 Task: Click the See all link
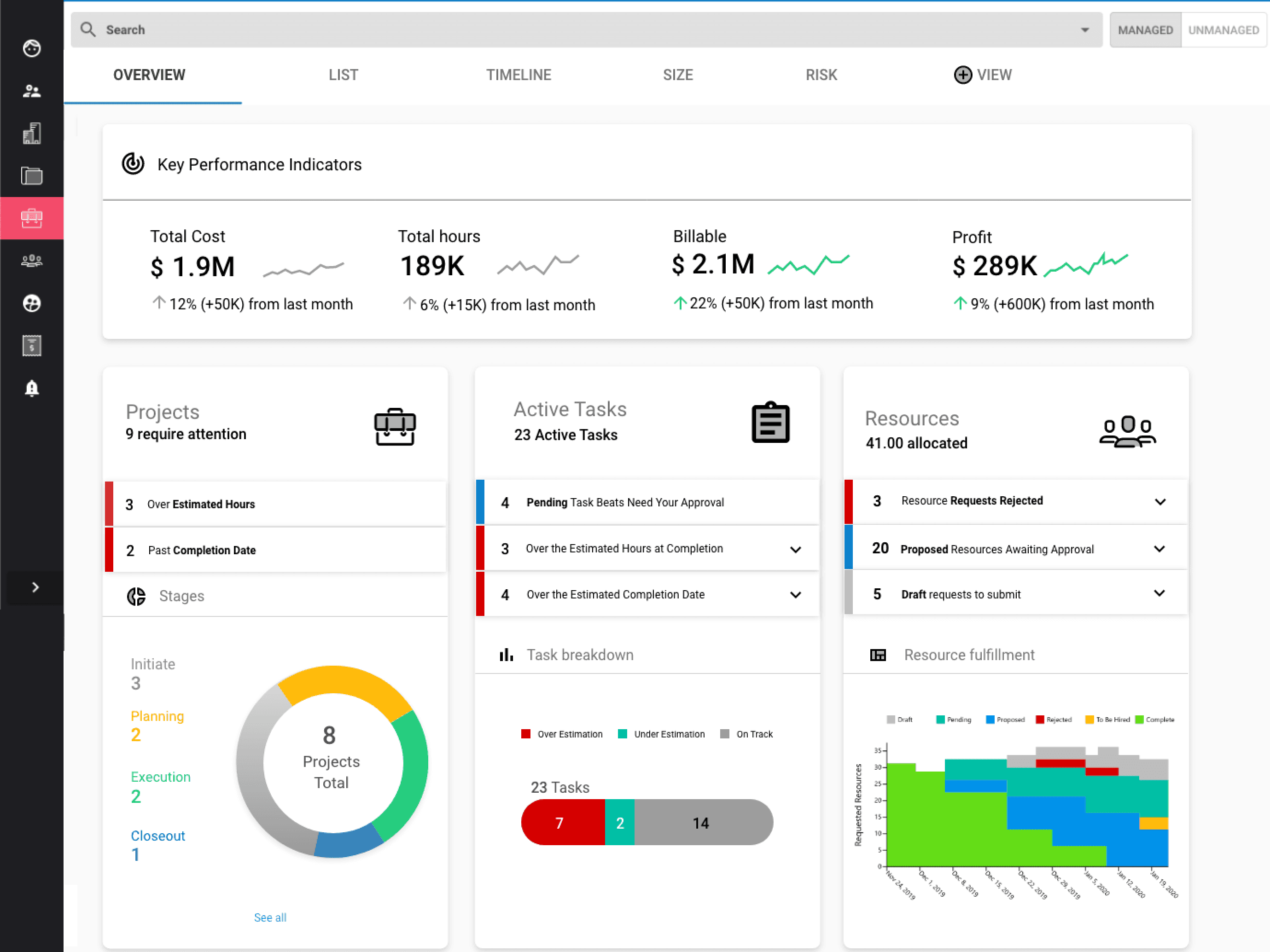click(270, 917)
